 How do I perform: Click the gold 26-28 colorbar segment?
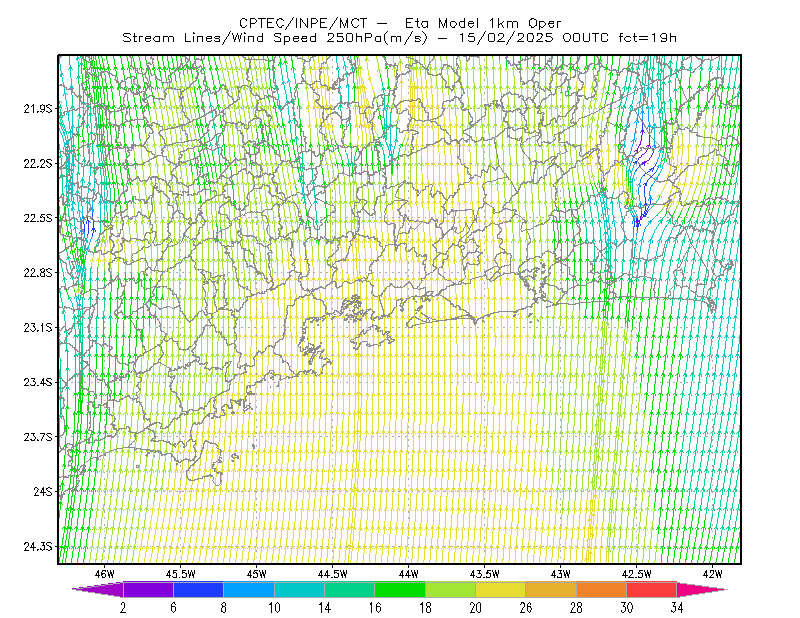[x=551, y=589]
